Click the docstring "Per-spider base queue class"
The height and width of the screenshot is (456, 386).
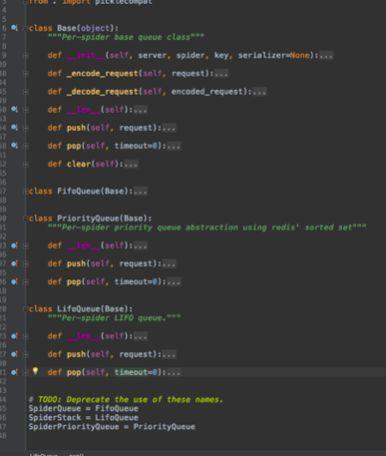pyautogui.click(x=126, y=37)
